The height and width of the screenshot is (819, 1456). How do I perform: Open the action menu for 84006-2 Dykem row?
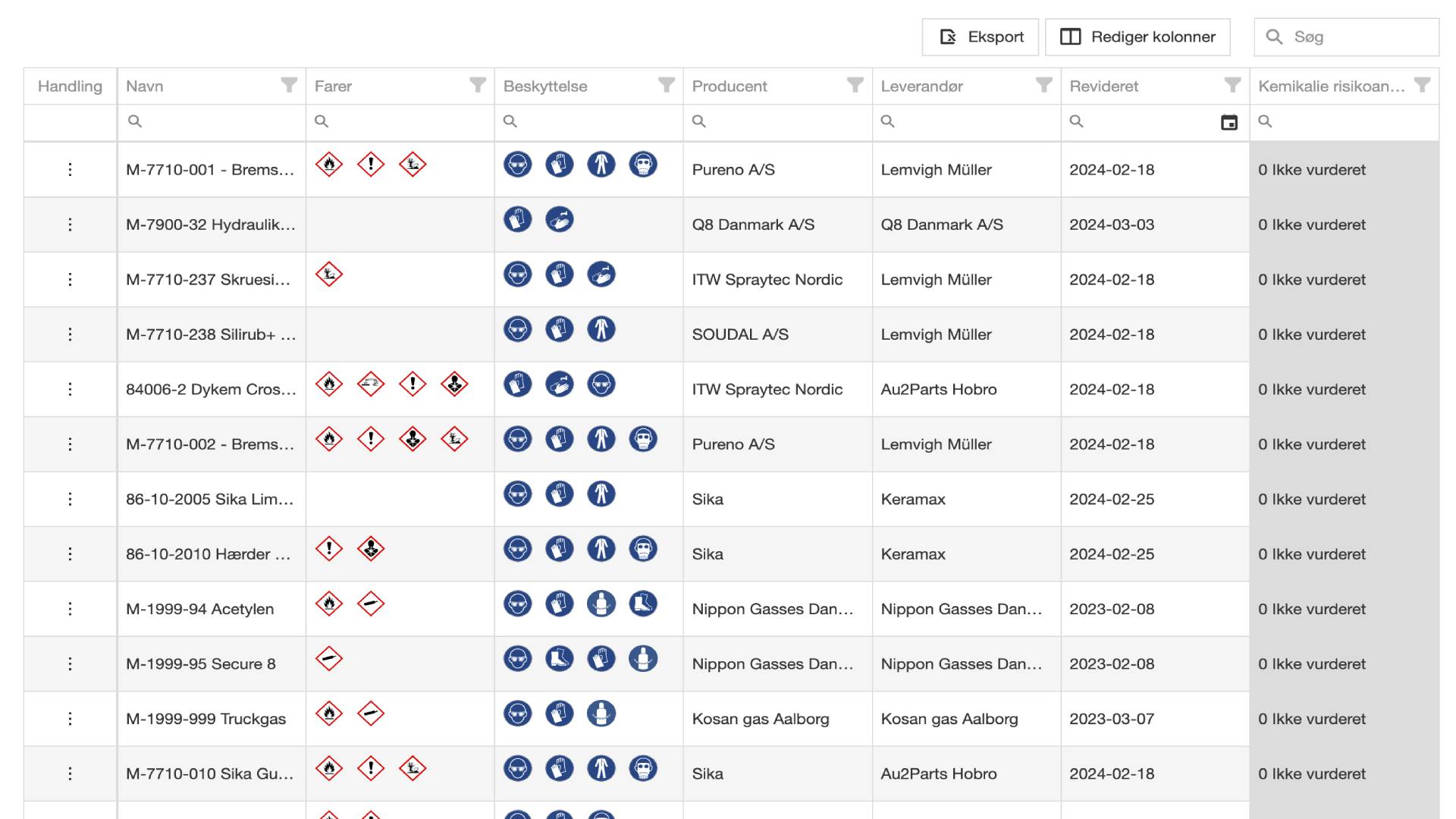70,389
